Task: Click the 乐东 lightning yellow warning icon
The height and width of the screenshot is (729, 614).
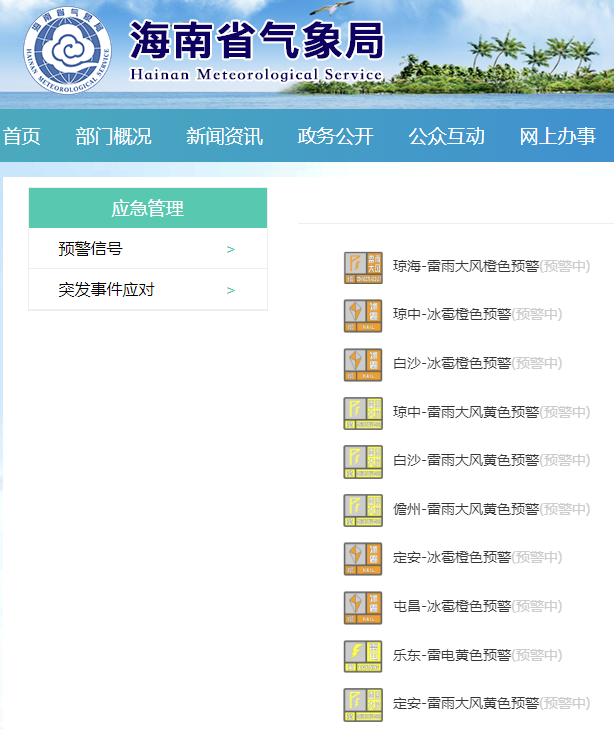Action: click(x=363, y=656)
